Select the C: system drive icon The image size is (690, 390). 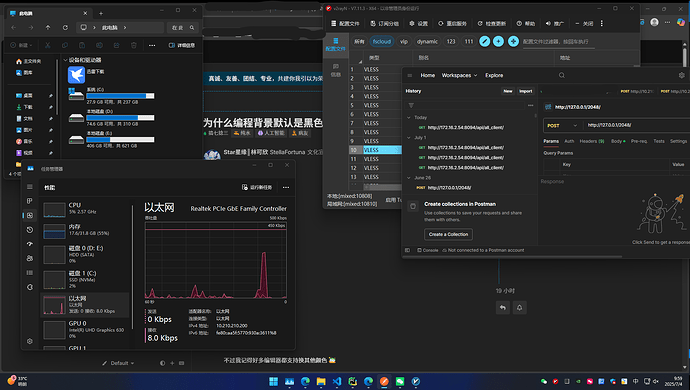[76, 94]
